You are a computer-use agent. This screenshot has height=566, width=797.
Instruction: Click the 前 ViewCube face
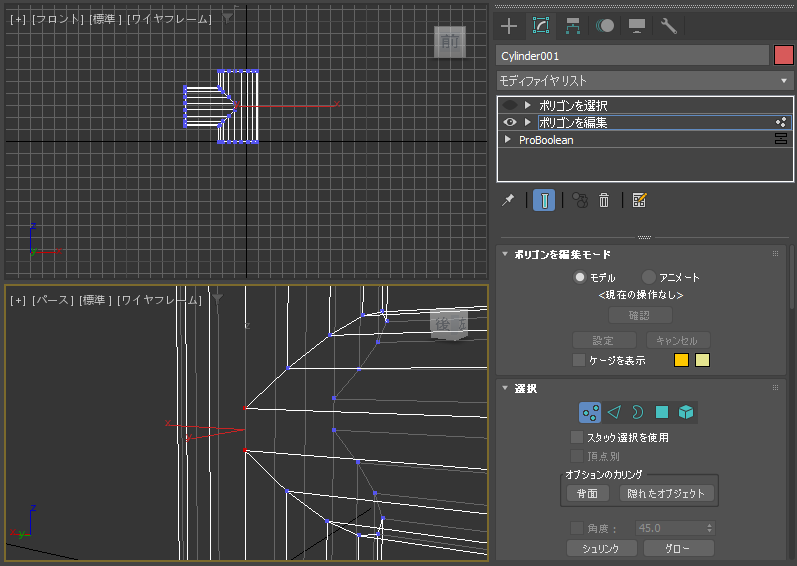[x=450, y=42]
